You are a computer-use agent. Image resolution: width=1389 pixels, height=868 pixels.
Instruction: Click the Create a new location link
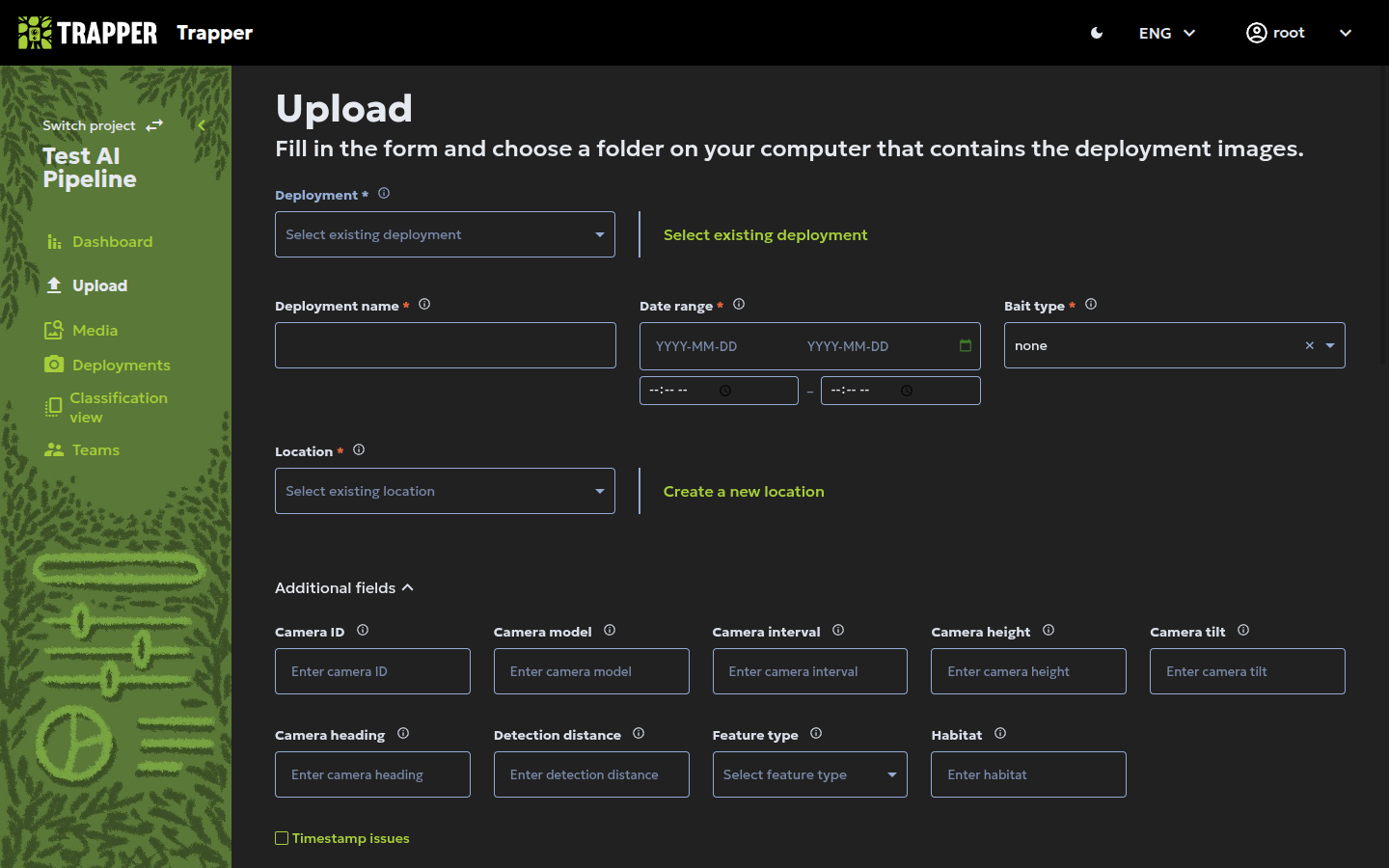pyautogui.click(x=744, y=491)
